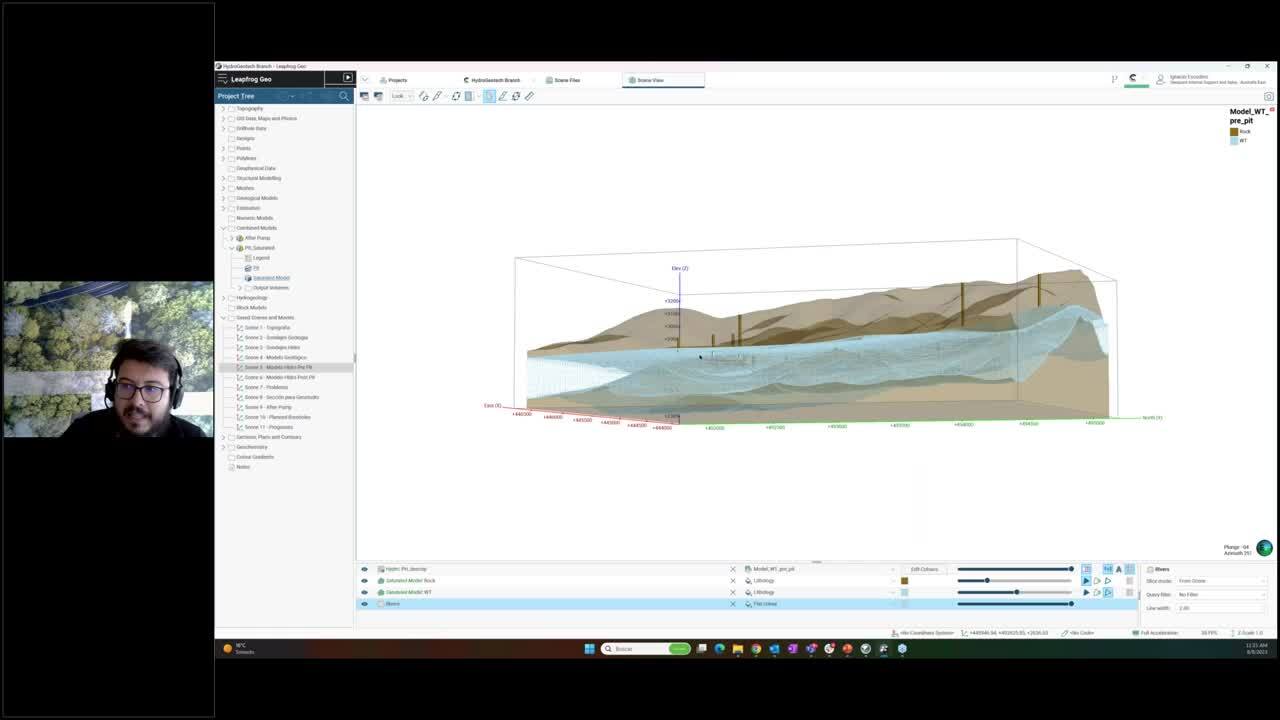The width and height of the screenshot is (1280, 720).
Task: Click the taskbar Buscar search box
Action: pyautogui.click(x=647, y=649)
